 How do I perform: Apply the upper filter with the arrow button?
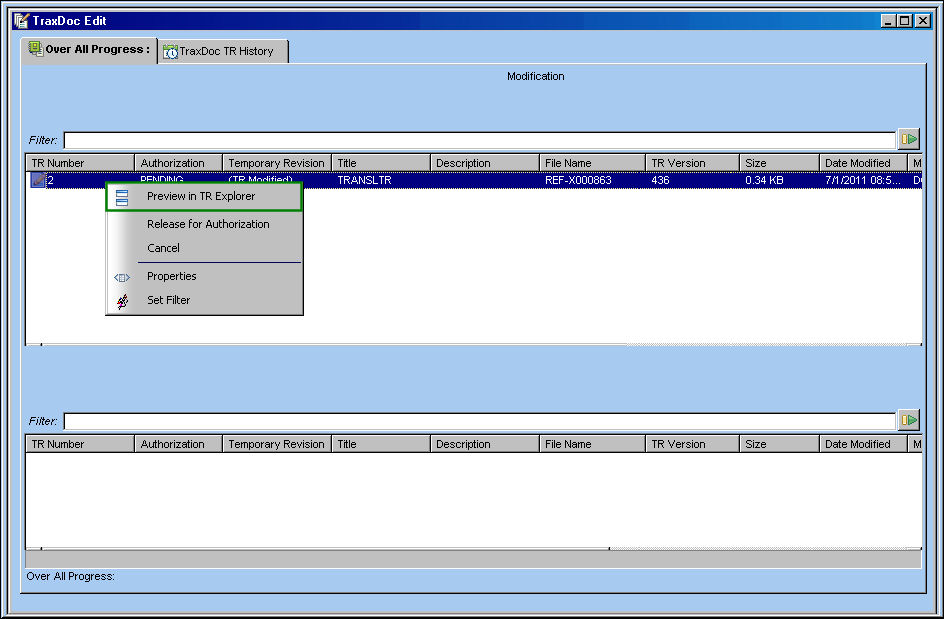click(x=909, y=140)
